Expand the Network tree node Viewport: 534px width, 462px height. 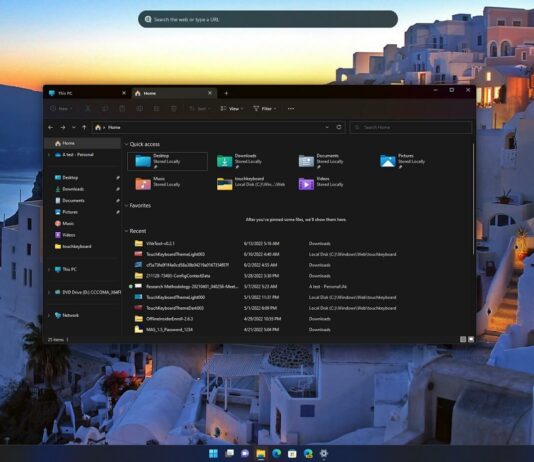click(49, 316)
